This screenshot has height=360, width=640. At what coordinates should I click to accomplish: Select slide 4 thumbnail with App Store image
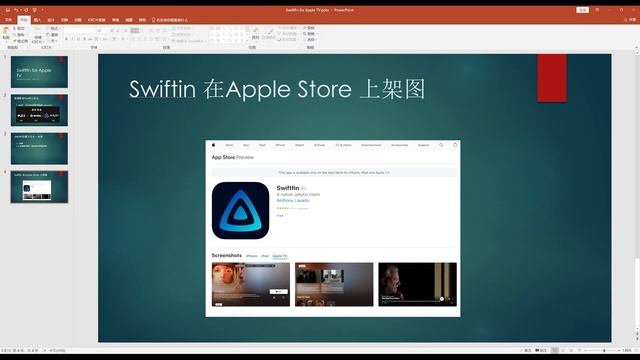39,187
